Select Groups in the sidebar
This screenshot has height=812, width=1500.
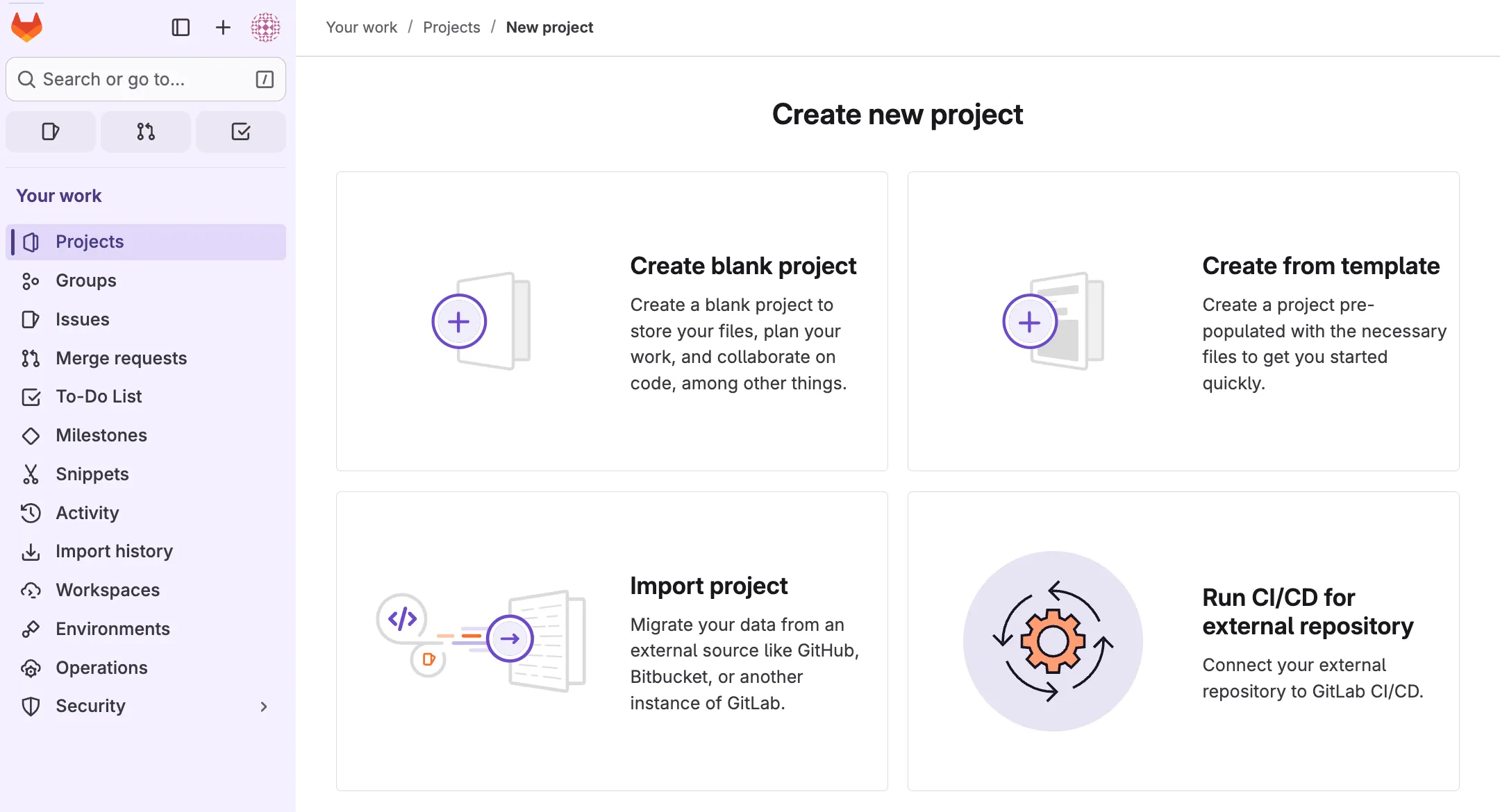coord(85,280)
